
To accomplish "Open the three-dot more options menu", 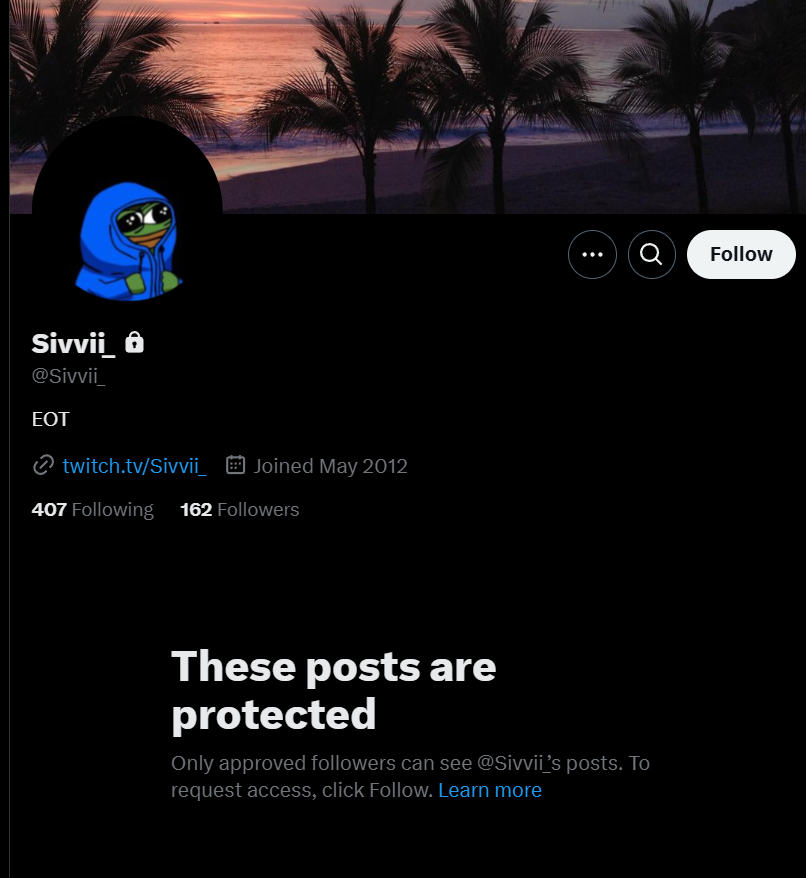I will 592,254.
